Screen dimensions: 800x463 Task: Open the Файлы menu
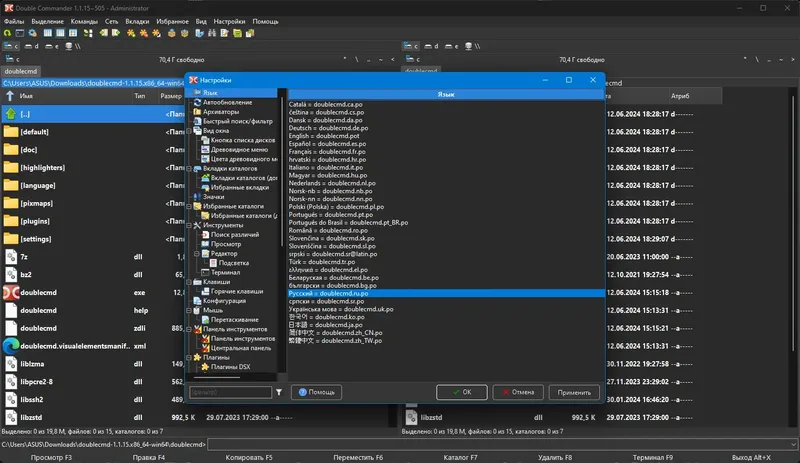(x=14, y=21)
